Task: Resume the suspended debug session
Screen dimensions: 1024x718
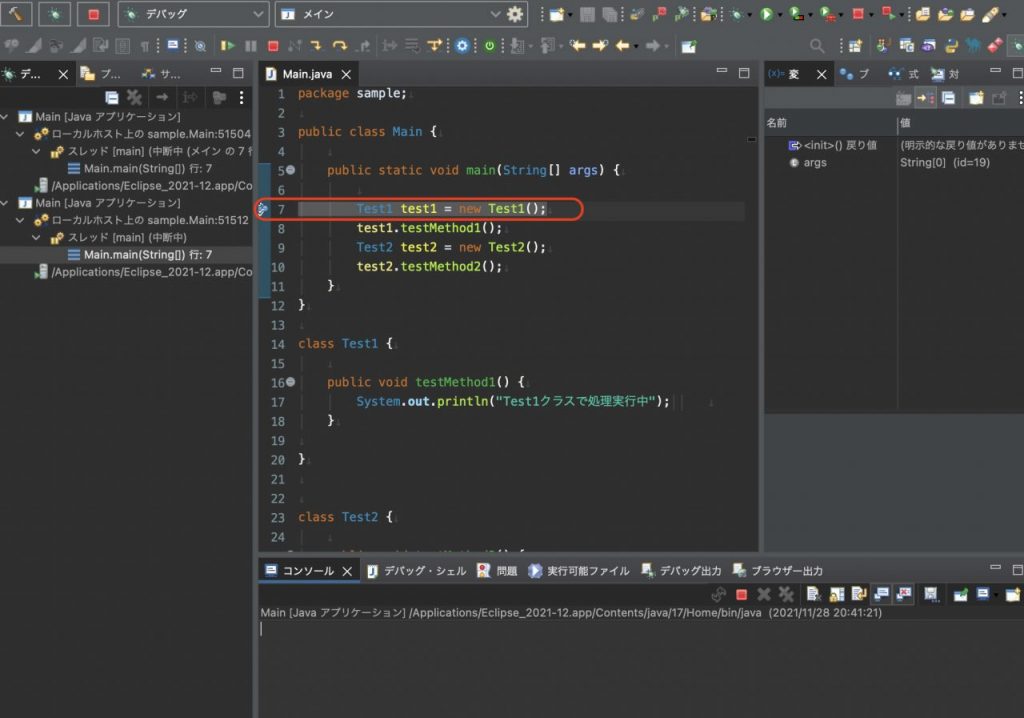Action: tap(227, 46)
